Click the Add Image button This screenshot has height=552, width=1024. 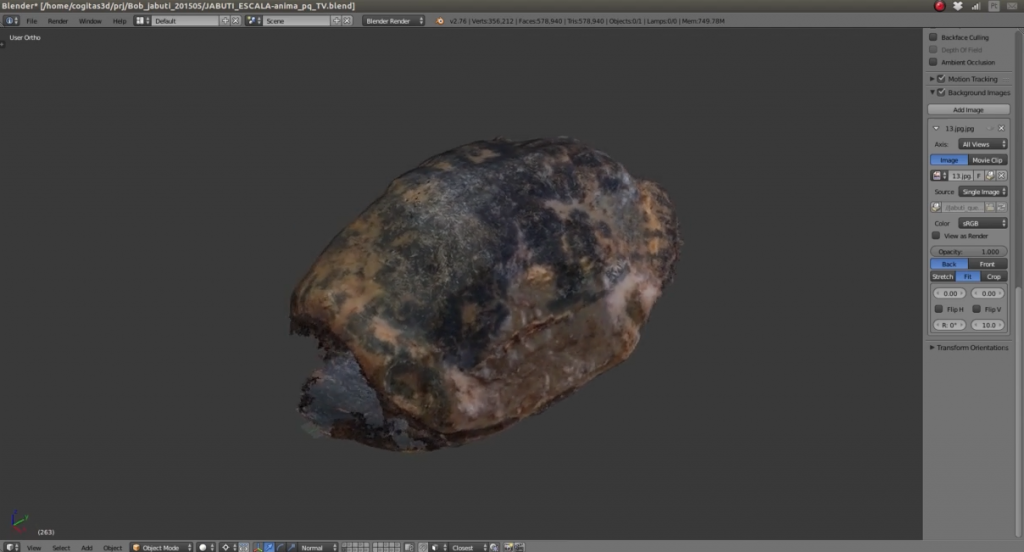pyautogui.click(x=968, y=110)
